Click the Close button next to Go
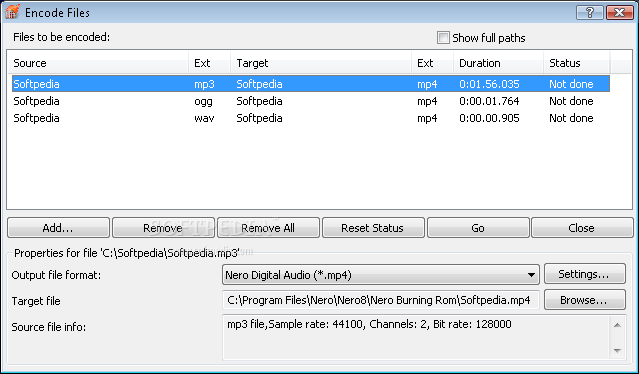 click(582, 228)
